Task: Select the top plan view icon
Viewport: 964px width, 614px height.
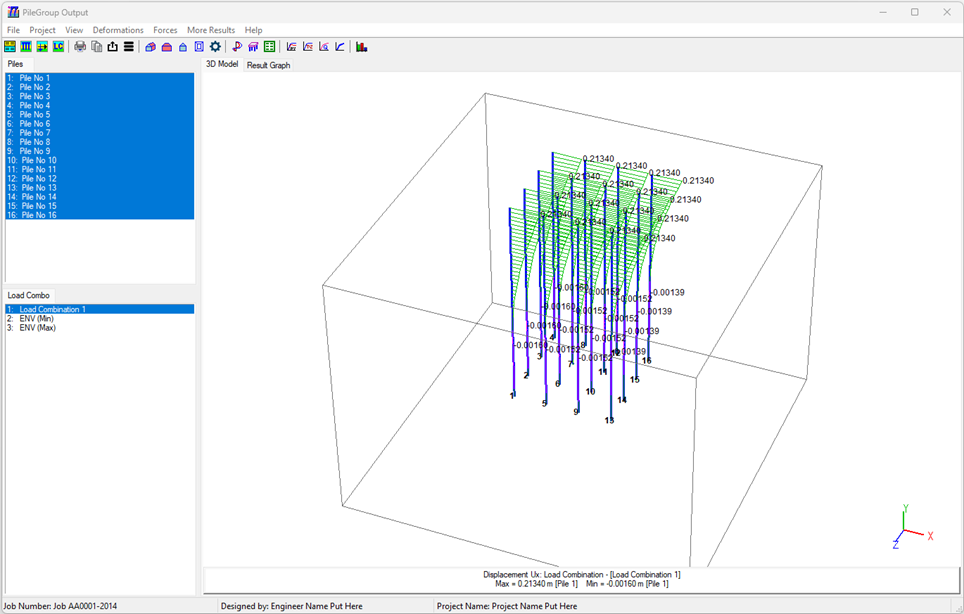Action: click(199, 47)
